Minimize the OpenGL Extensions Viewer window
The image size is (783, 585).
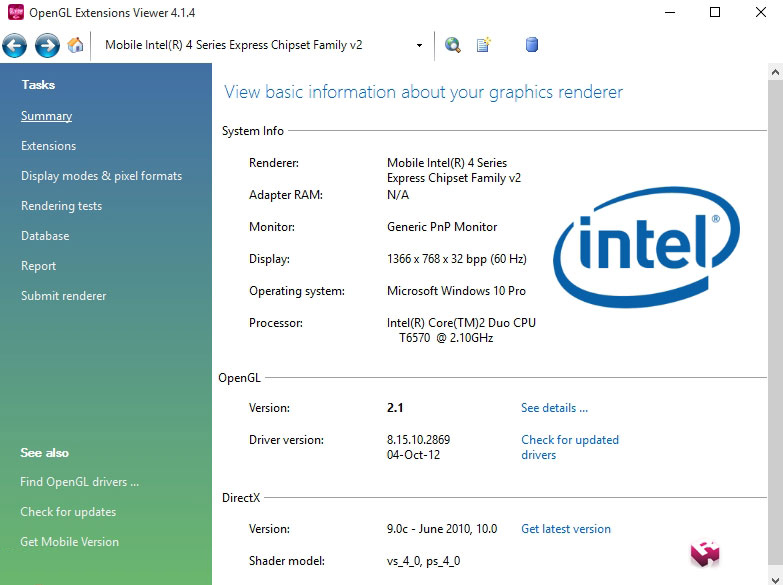pos(670,12)
